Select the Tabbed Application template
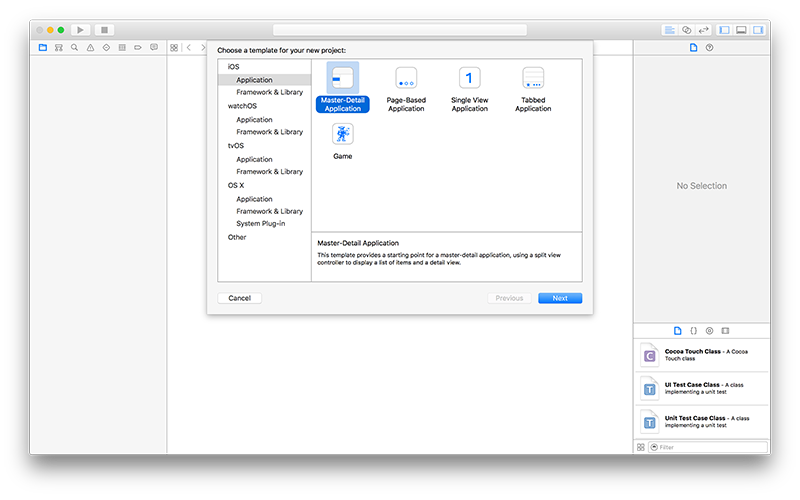 [x=533, y=89]
